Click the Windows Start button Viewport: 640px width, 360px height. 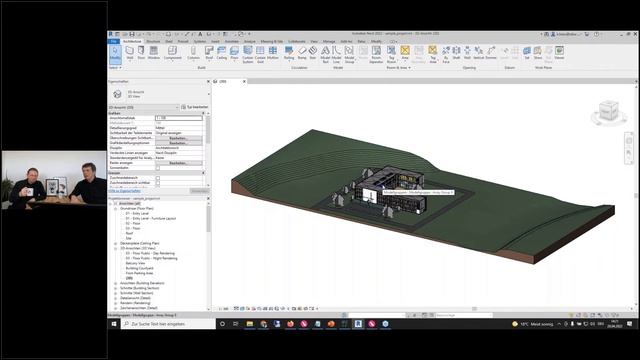(x=114, y=324)
